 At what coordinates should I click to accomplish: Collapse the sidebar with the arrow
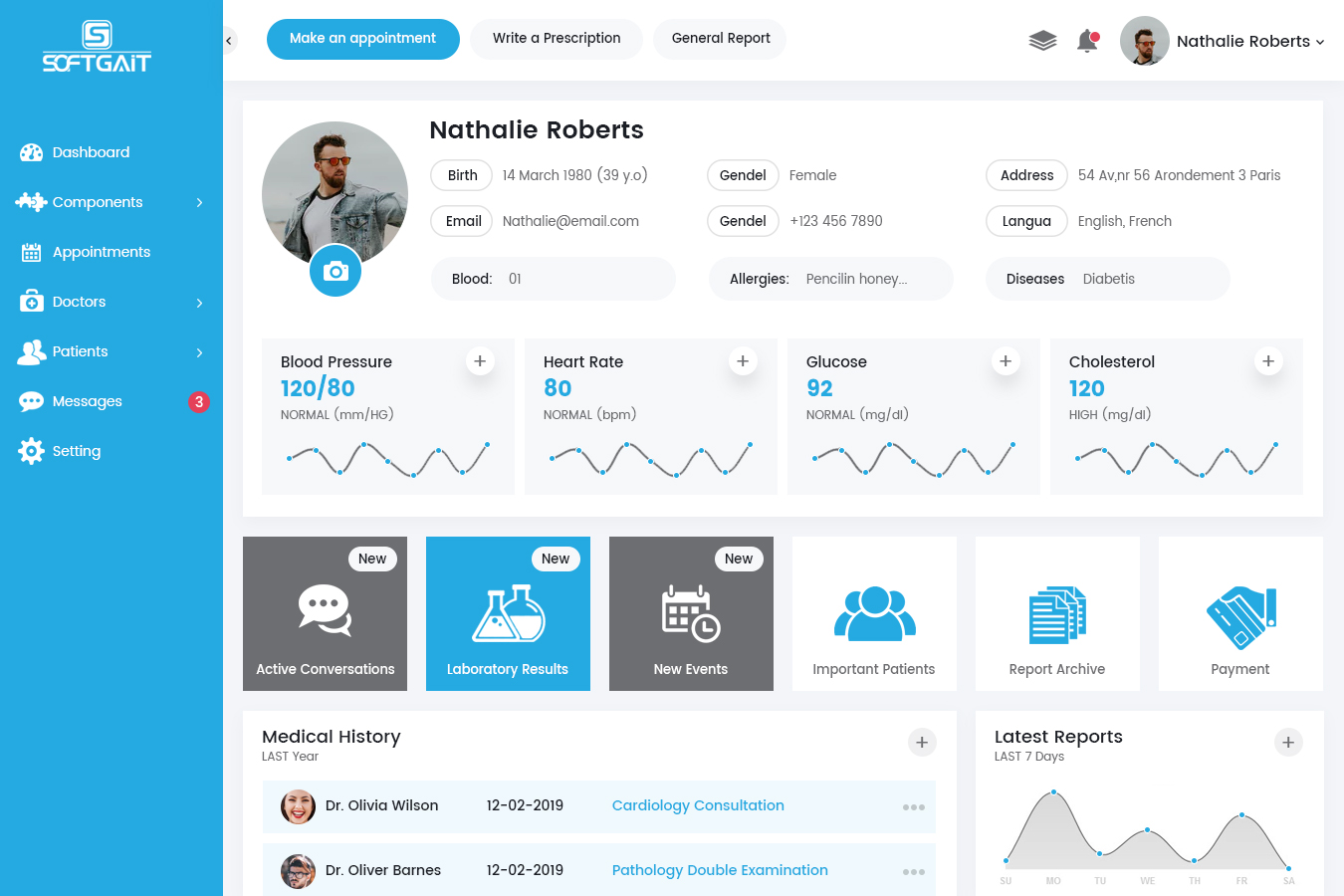229,41
